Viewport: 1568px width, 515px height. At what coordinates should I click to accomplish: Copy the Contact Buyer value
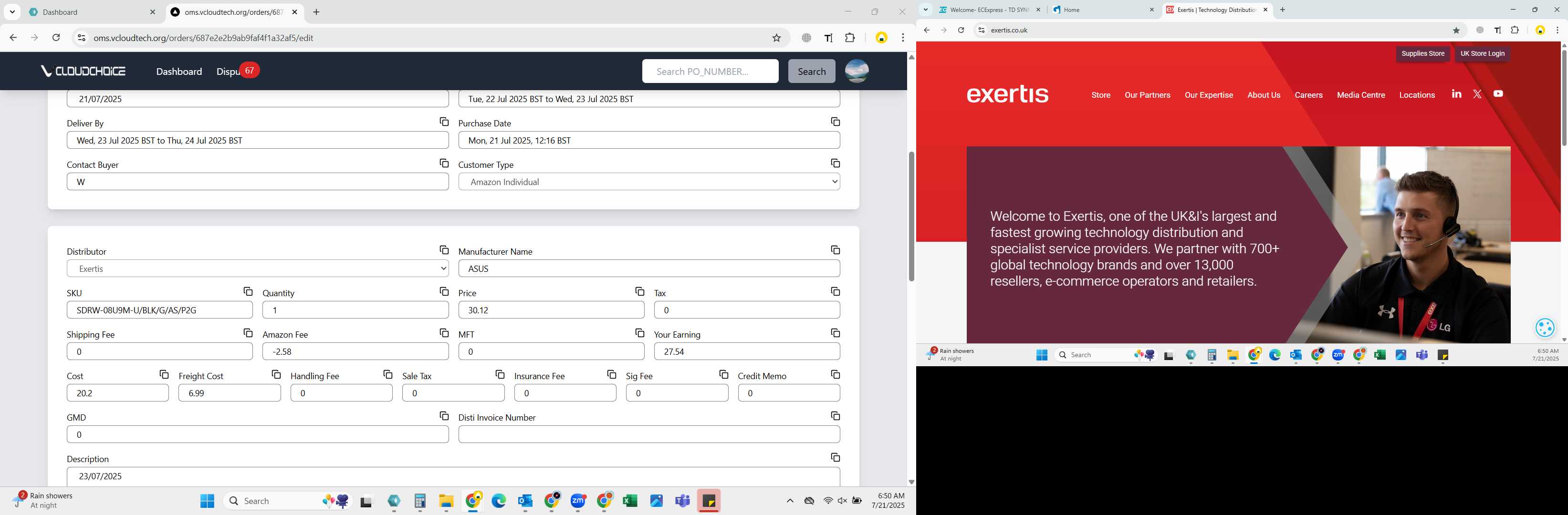pos(444,164)
